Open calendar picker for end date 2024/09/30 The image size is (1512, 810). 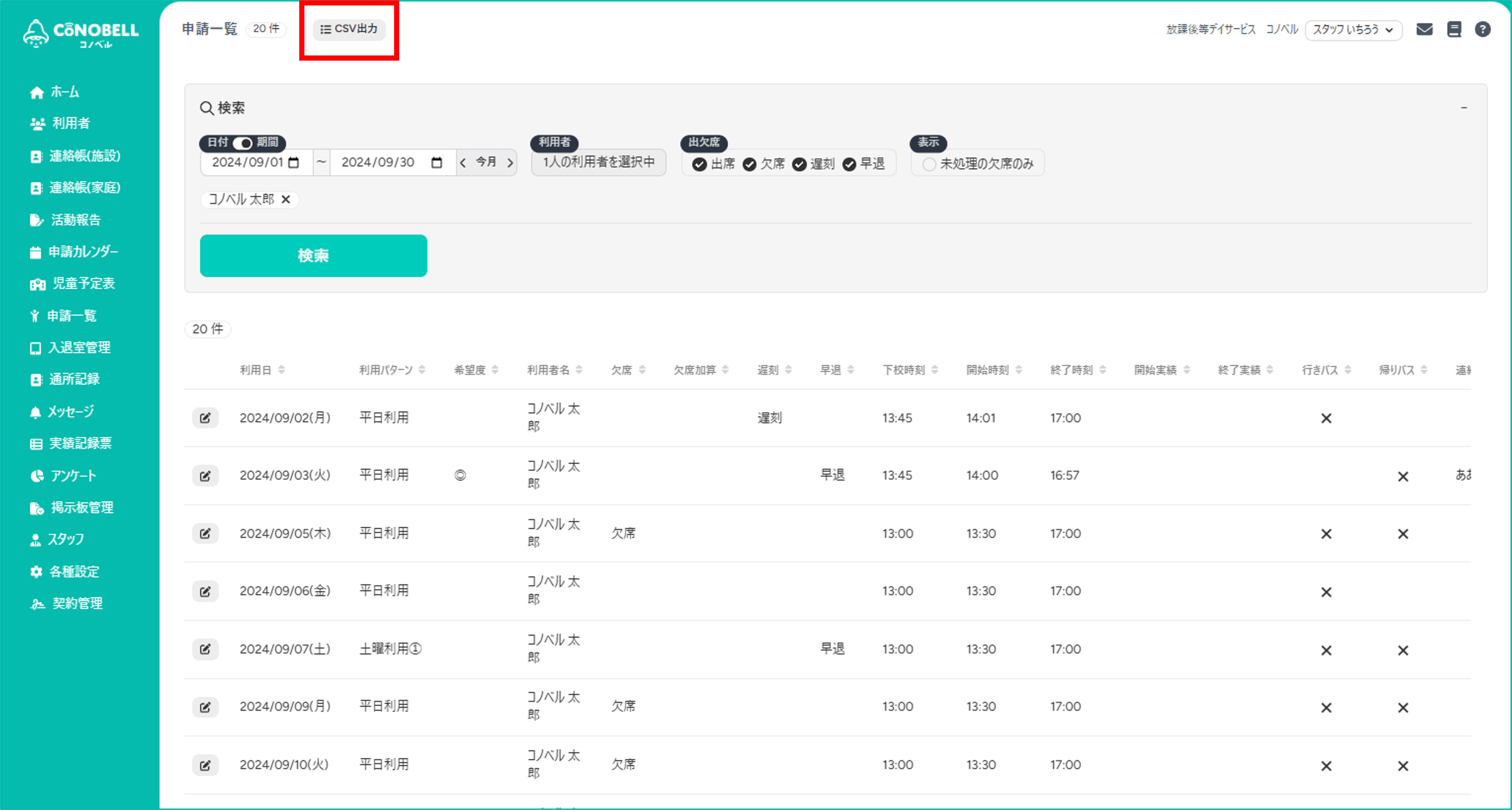pos(437,162)
